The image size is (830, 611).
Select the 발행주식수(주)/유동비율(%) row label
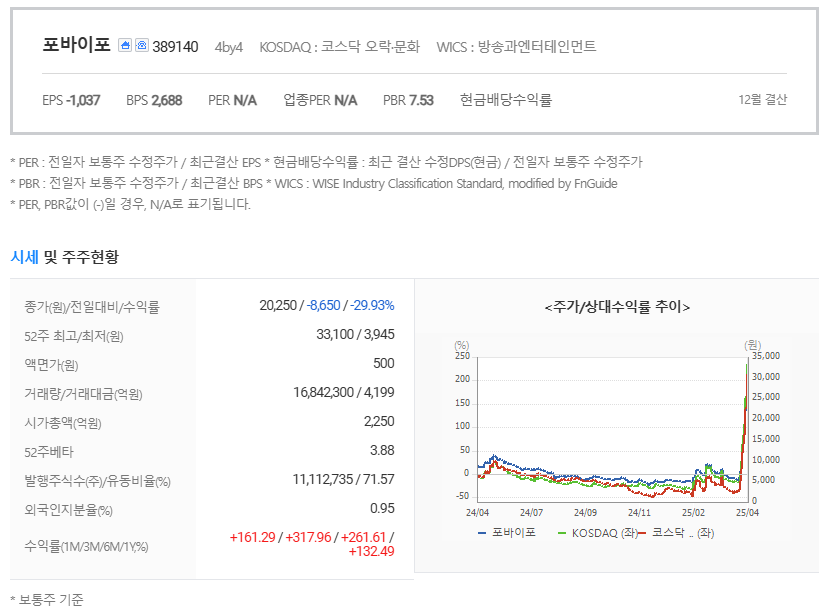[97, 481]
